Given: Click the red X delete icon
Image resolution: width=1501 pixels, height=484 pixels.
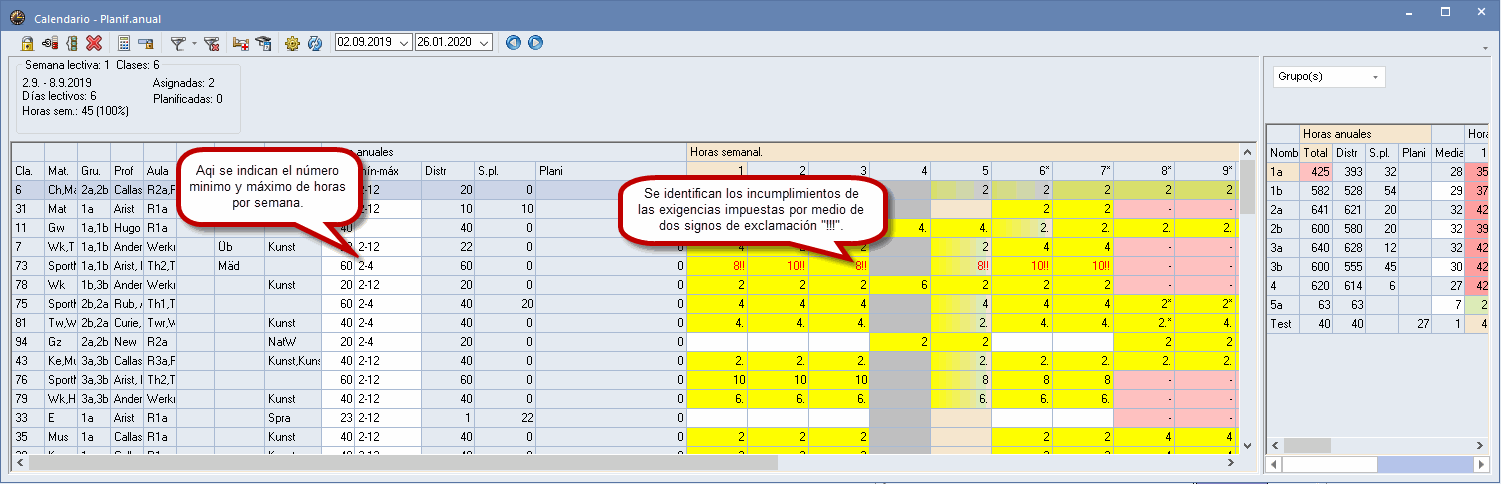Looking at the screenshot, I should pyautogui.click(x=94, y=43).
